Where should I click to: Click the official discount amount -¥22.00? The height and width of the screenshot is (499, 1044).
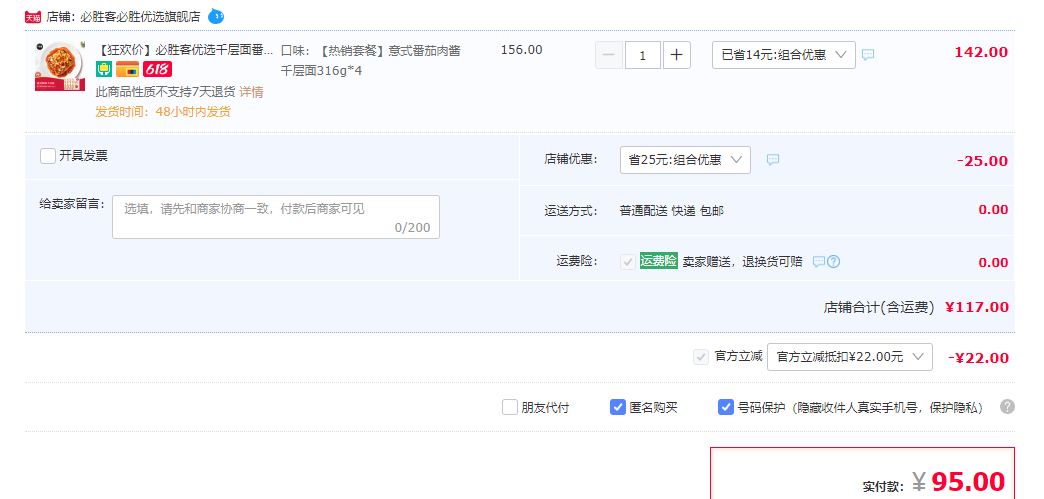(978, 358)
